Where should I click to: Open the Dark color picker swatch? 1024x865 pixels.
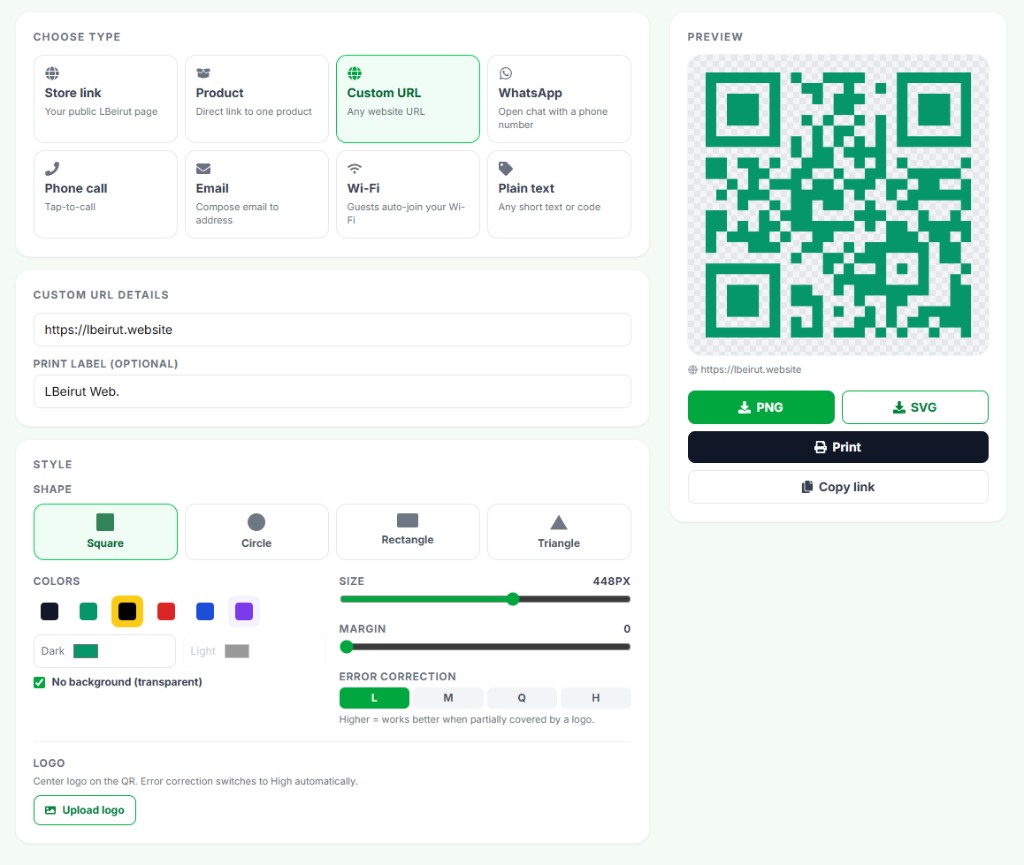pyautogui.click(x=86, y=651)
